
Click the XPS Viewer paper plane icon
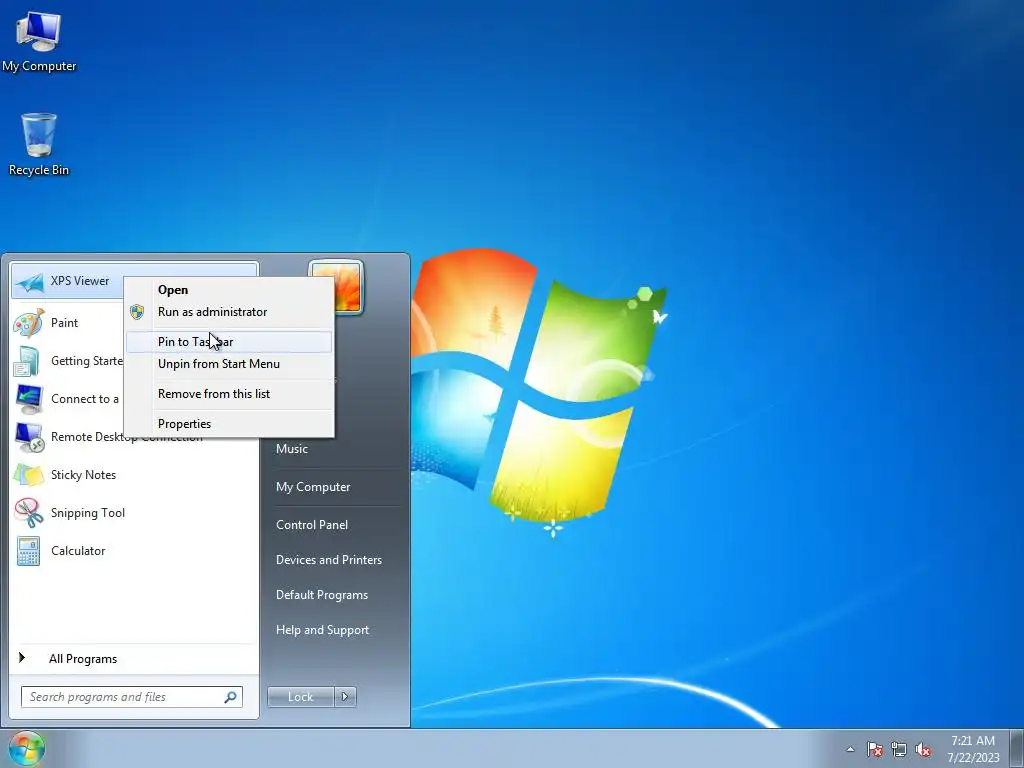(x=29, y=282)
